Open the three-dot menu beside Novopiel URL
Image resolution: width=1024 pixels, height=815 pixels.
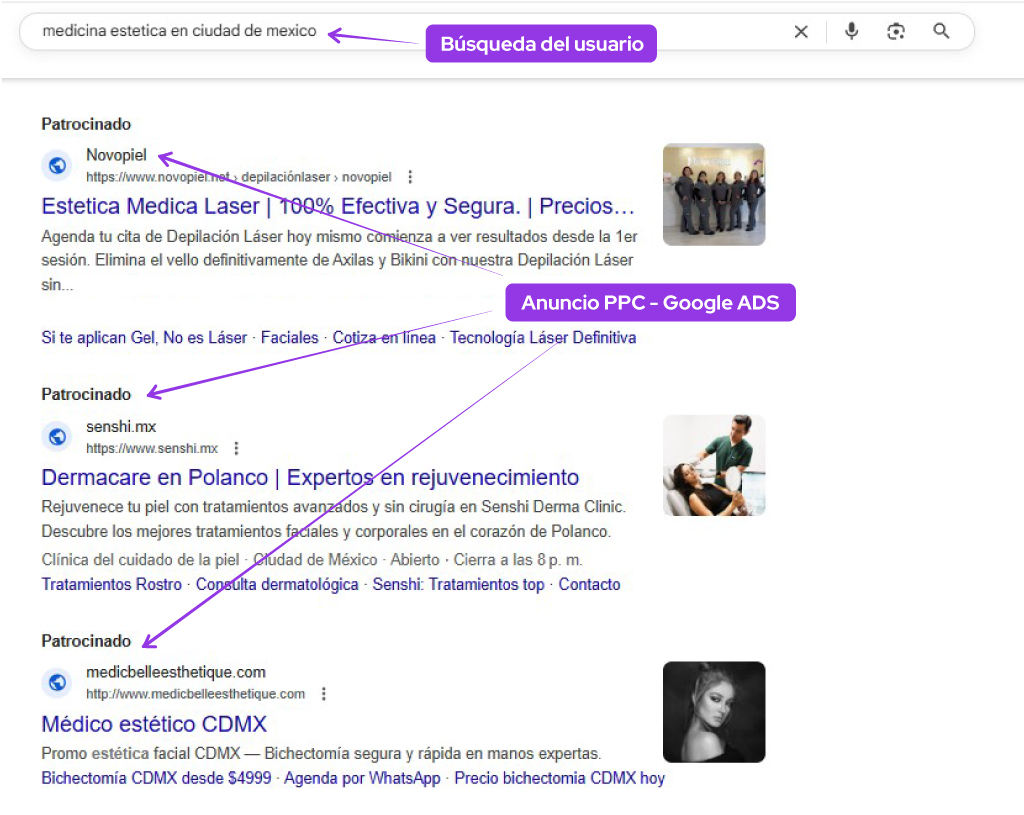point(410,177)
